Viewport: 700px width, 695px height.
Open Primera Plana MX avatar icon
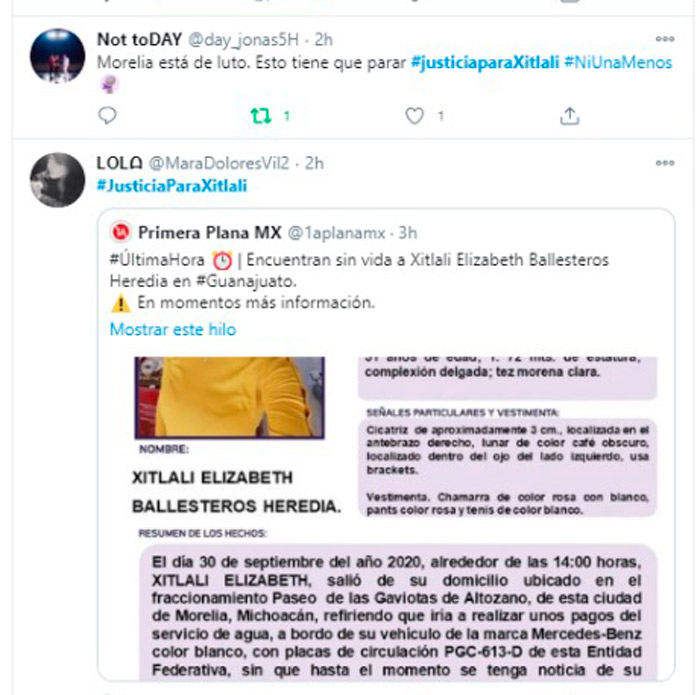121,232
